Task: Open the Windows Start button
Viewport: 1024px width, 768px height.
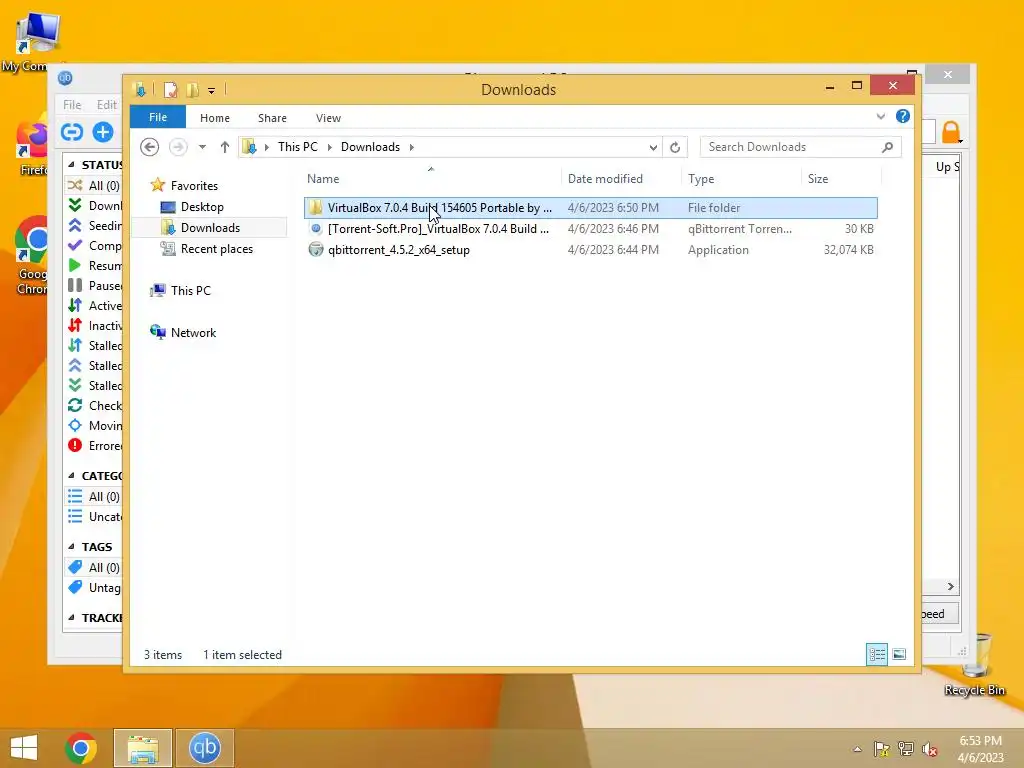Action: point(24,748)
